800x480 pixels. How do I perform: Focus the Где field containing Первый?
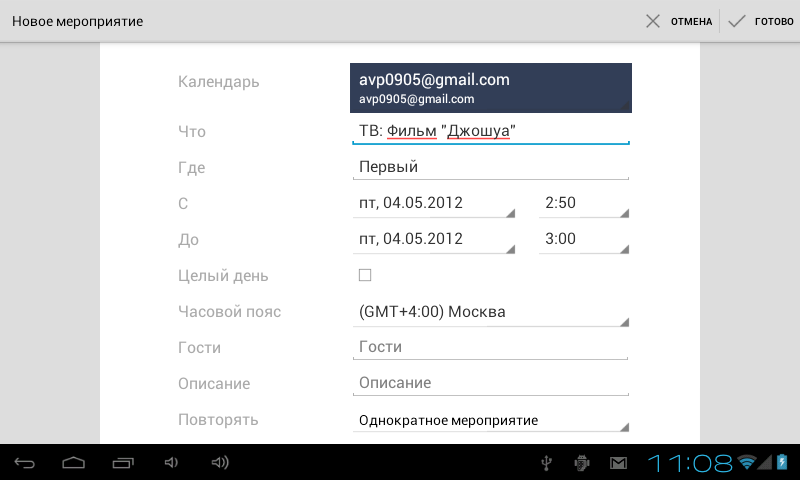coord(491,167)
